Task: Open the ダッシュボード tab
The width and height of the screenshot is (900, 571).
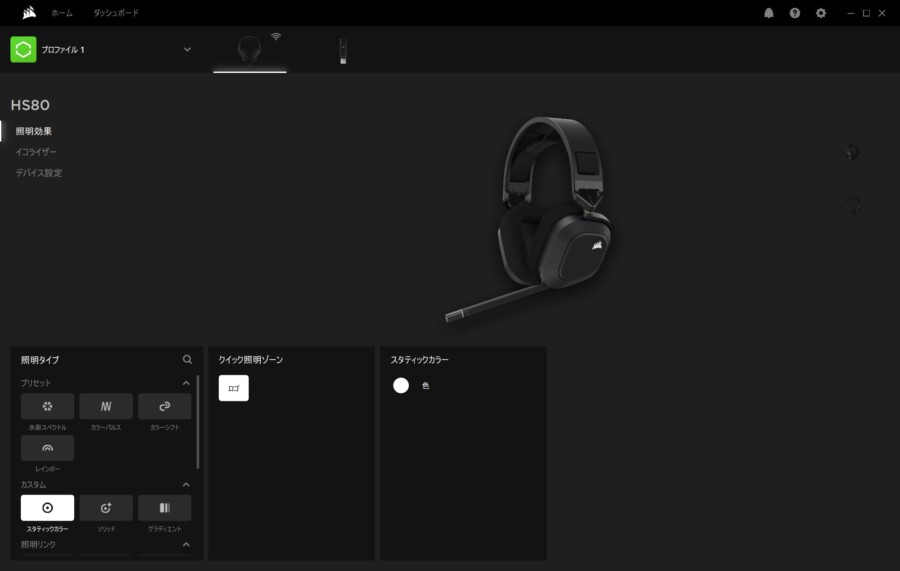Action: tap(116, 13)
